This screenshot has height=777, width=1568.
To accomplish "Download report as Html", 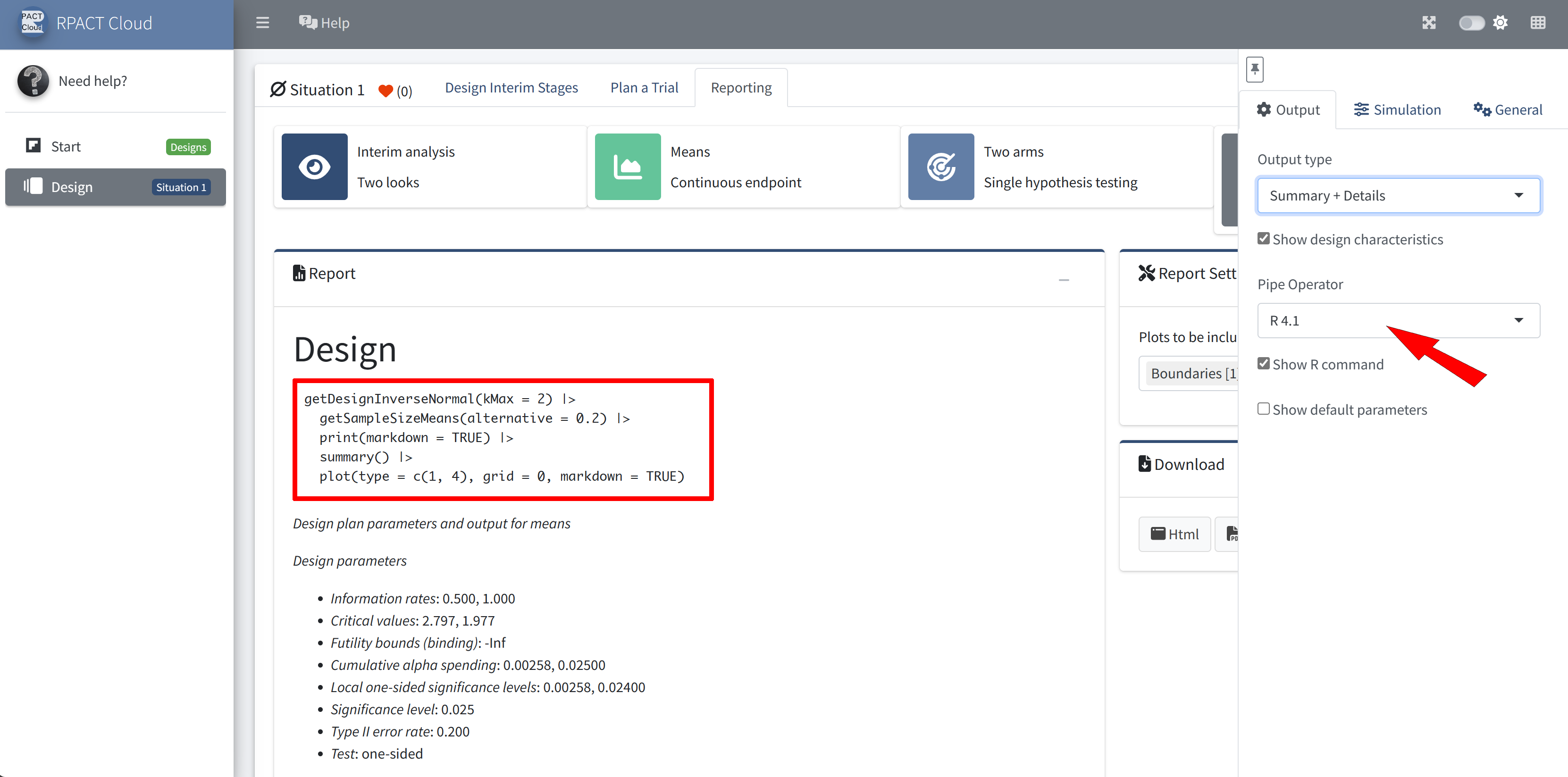I will point(1174,534).
